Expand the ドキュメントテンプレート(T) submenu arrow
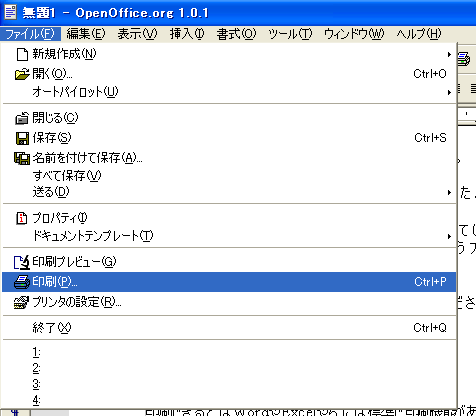Screen dimensions: 476x416 (449, 237)
